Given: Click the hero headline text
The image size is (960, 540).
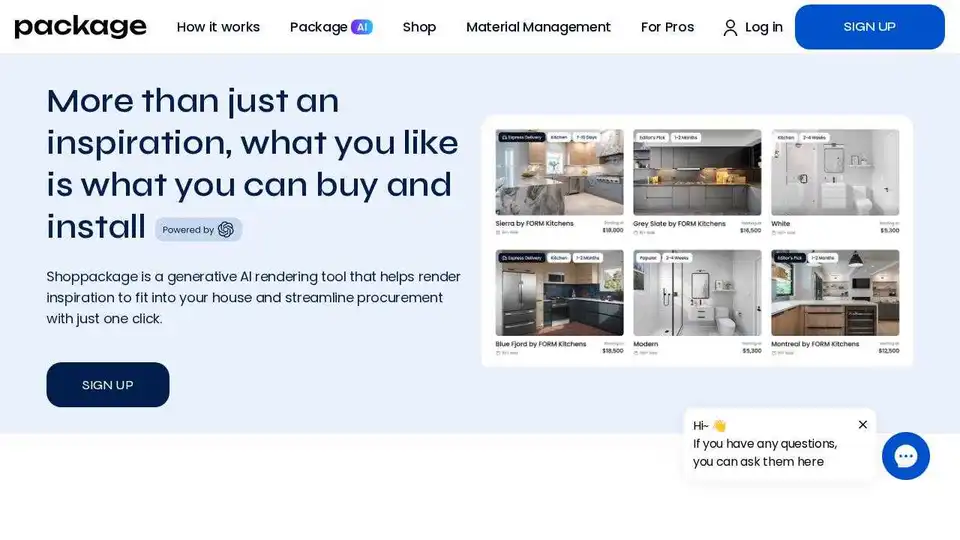Looking at the screenshot, I should tap(252, 163).
